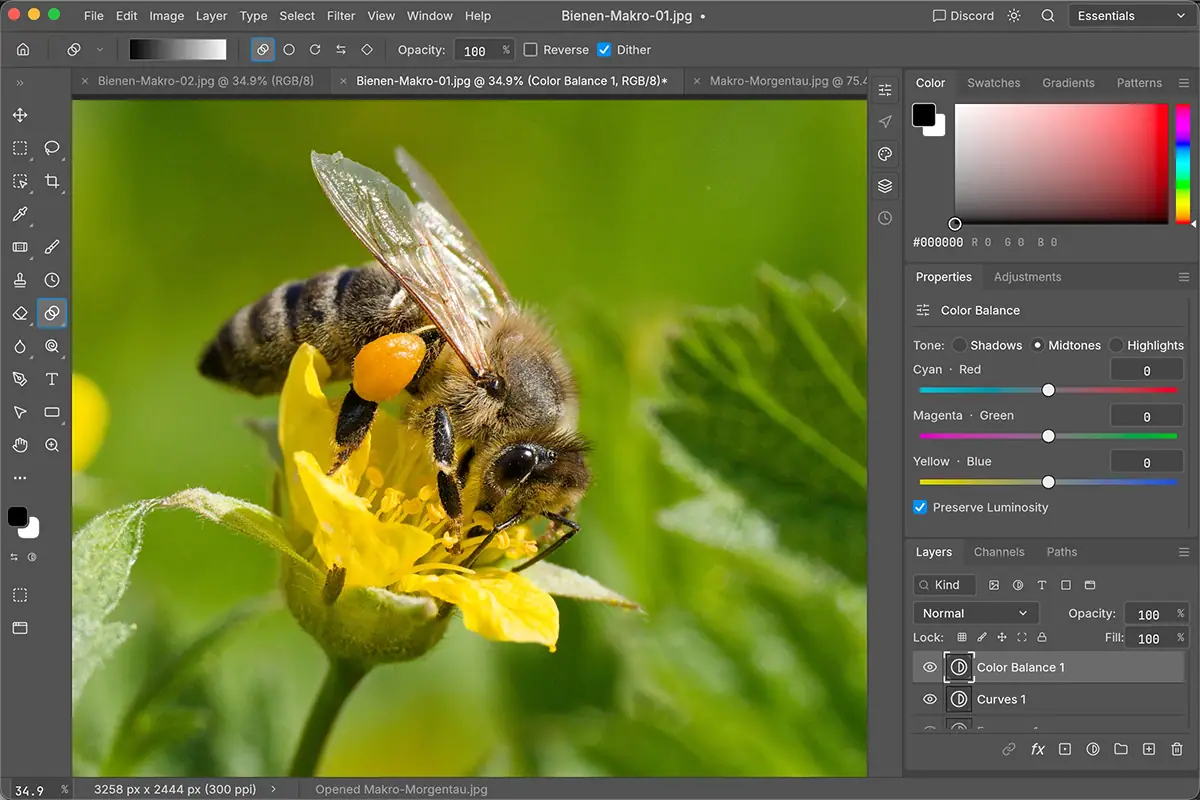
Task: Switch to the Channels tab
Action: click(x=999, y=552)
